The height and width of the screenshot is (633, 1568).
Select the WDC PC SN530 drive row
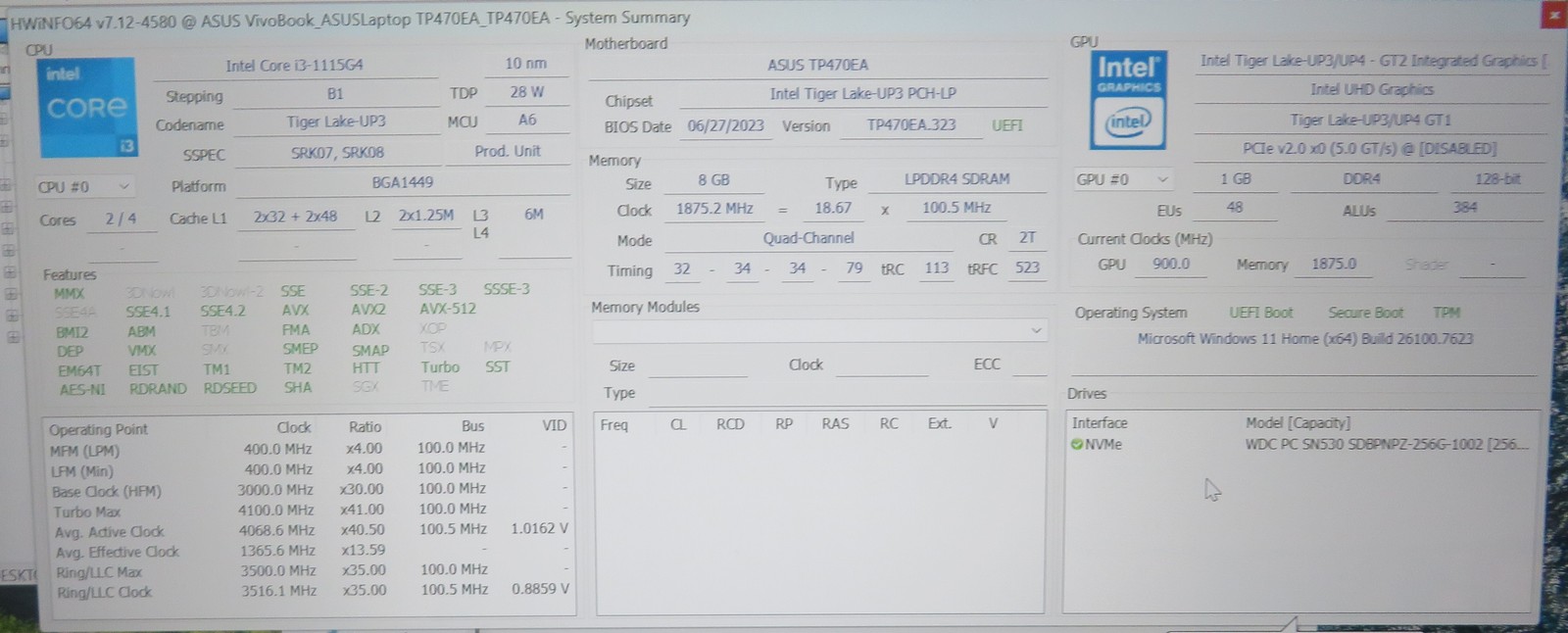(x=1300, y=445)
